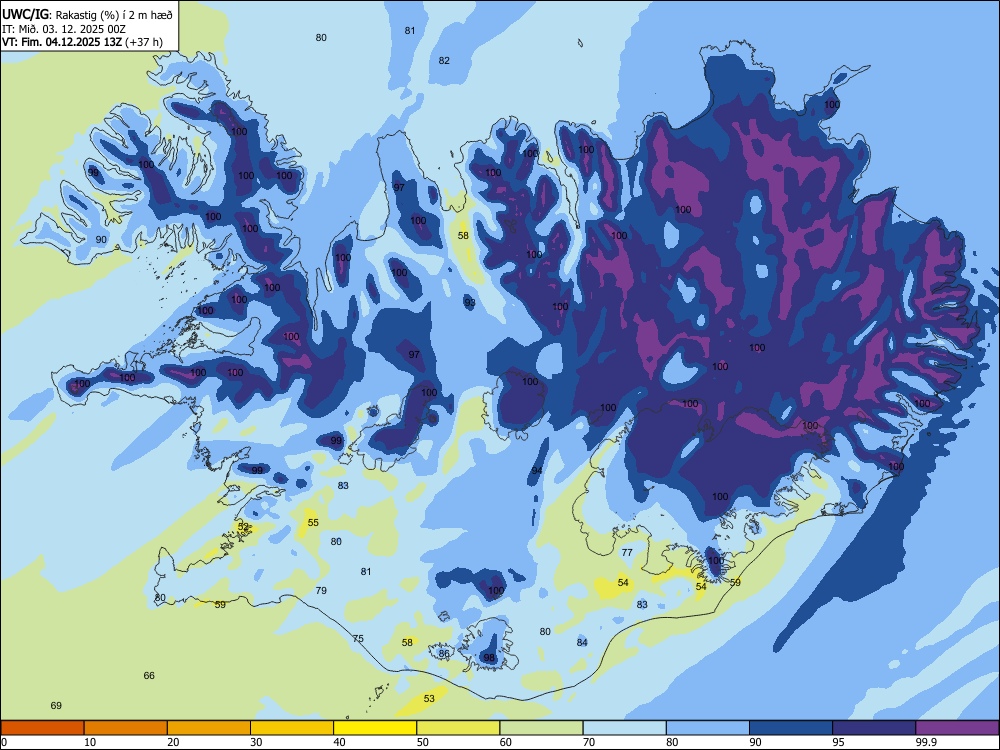
Task: Click the '20' legend tick label
Action: (173, 742)
